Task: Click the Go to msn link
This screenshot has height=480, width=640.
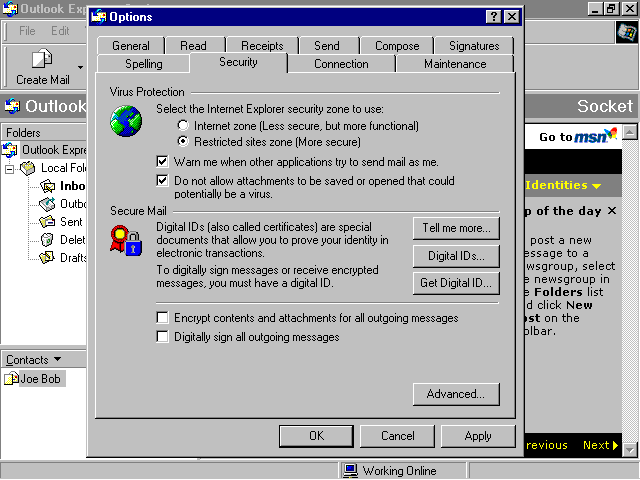Action: [578, 136]
